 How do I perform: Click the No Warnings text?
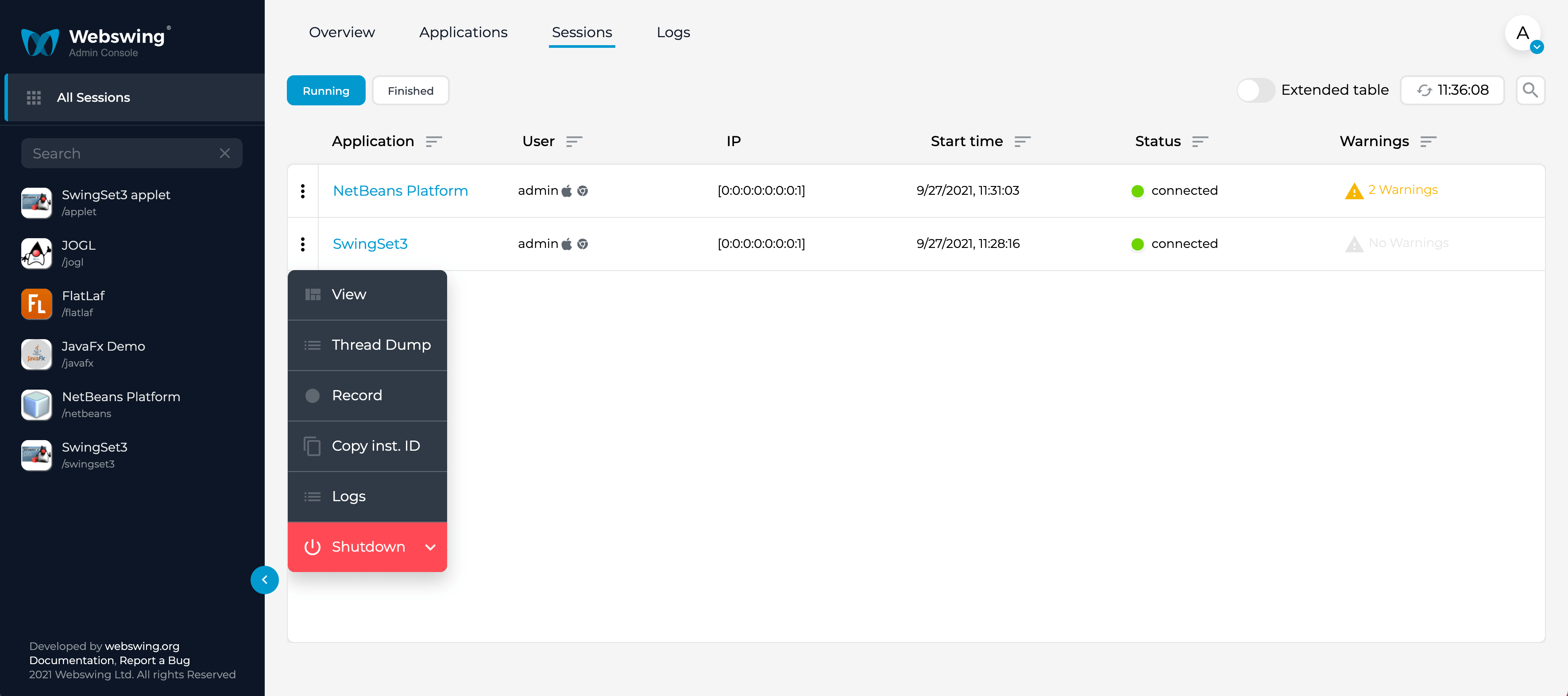1409,243
